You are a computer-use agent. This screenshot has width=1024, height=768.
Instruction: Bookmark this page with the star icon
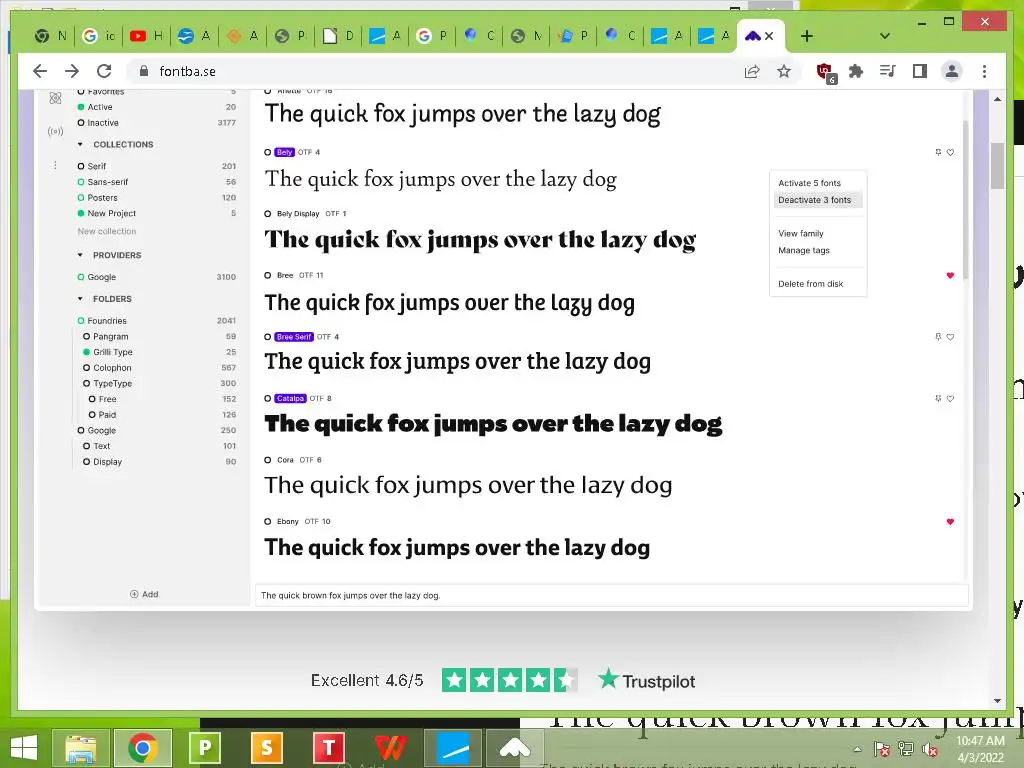click(784, 71)
